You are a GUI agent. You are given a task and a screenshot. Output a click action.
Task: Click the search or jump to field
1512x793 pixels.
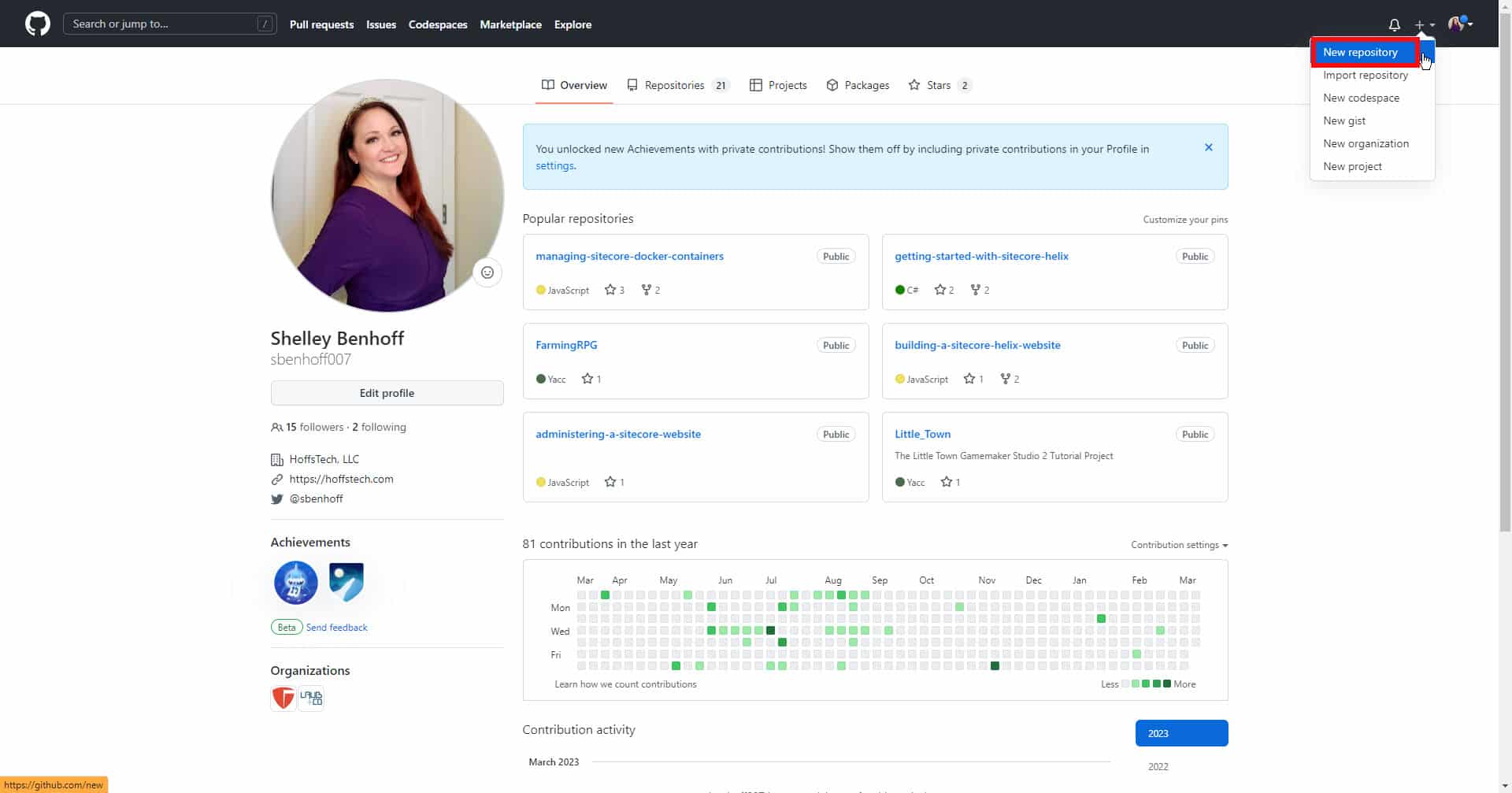(x=169, y=24)
